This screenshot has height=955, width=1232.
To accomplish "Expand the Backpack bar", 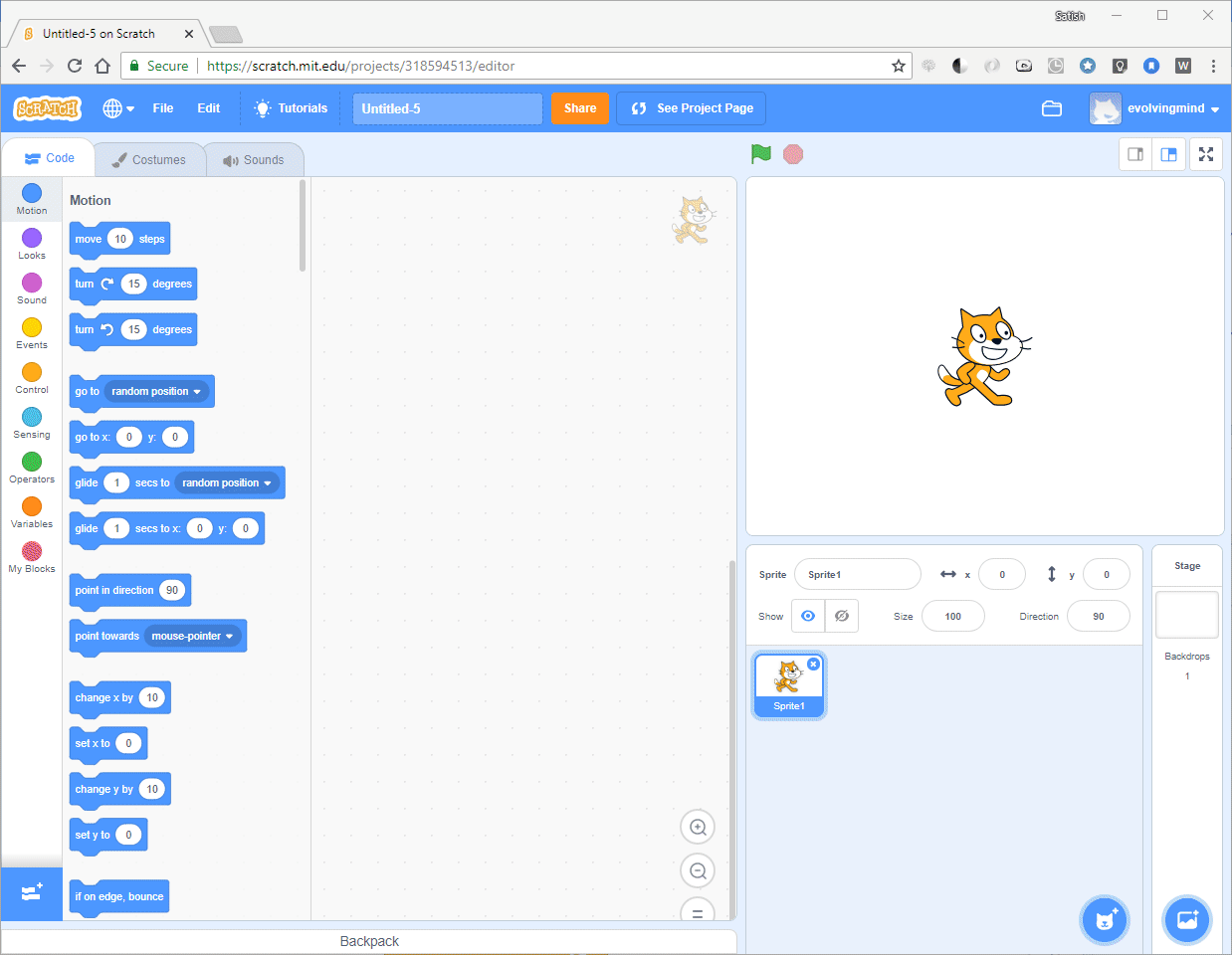I will pos(369,941).
